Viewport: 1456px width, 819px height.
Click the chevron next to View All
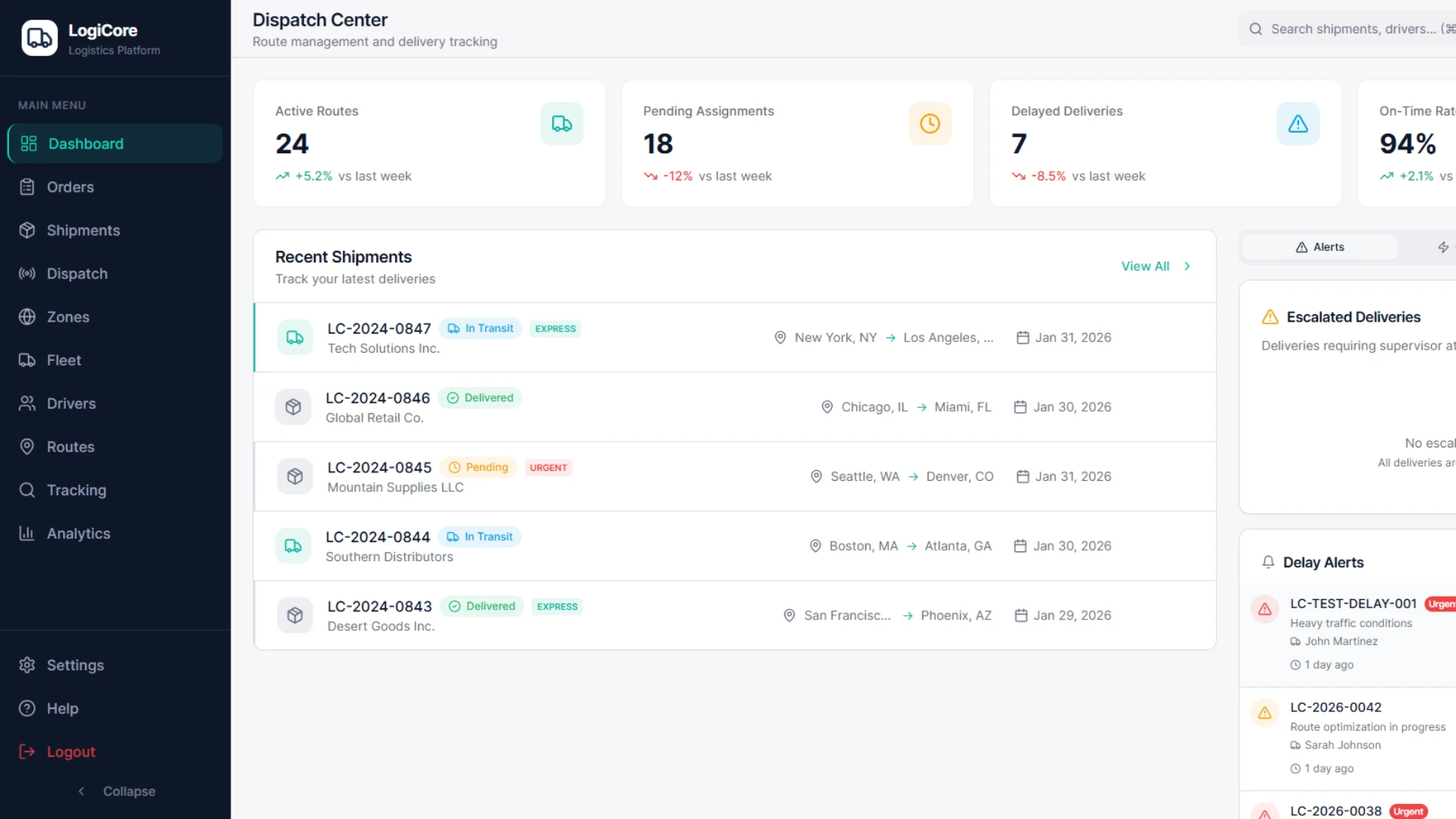1188,266
